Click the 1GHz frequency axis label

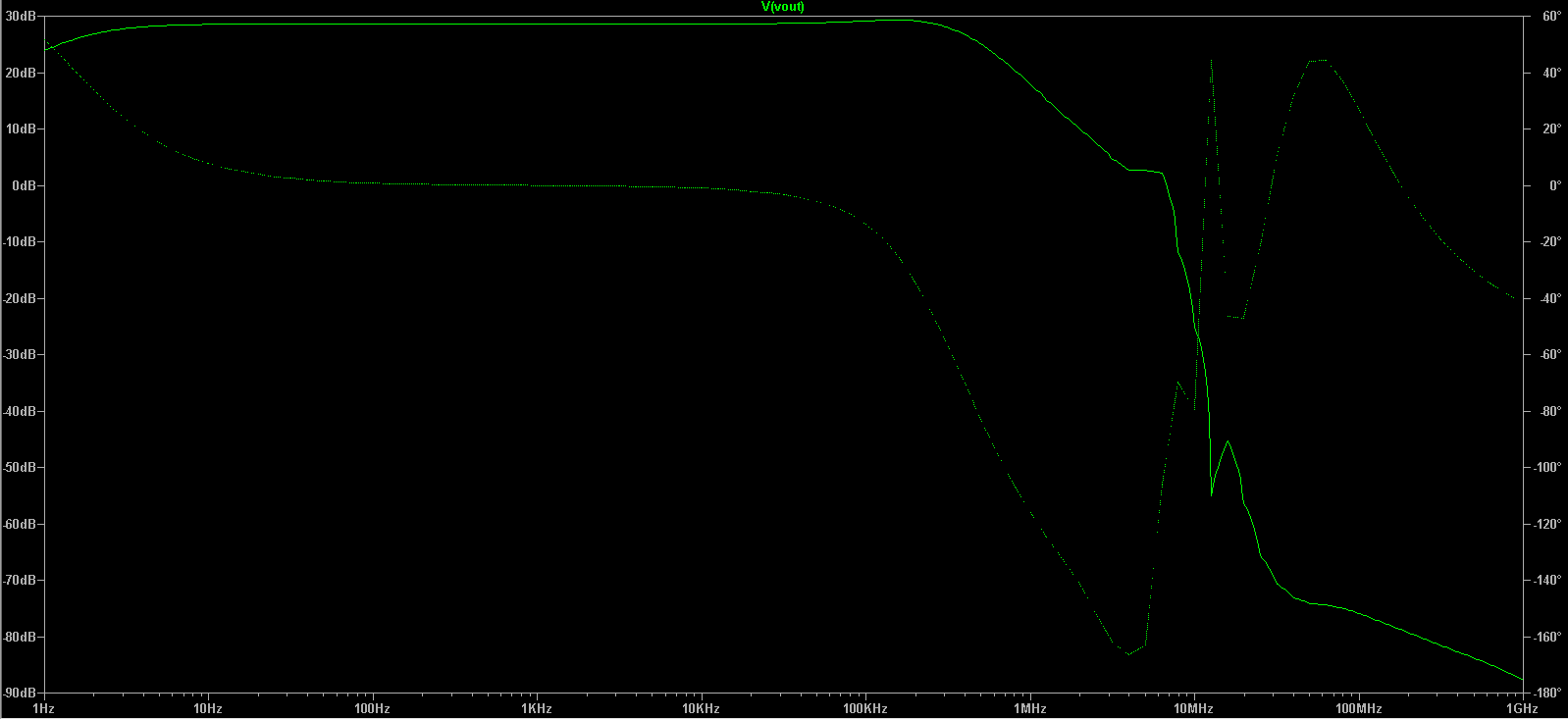click(x=1521, y=708)
